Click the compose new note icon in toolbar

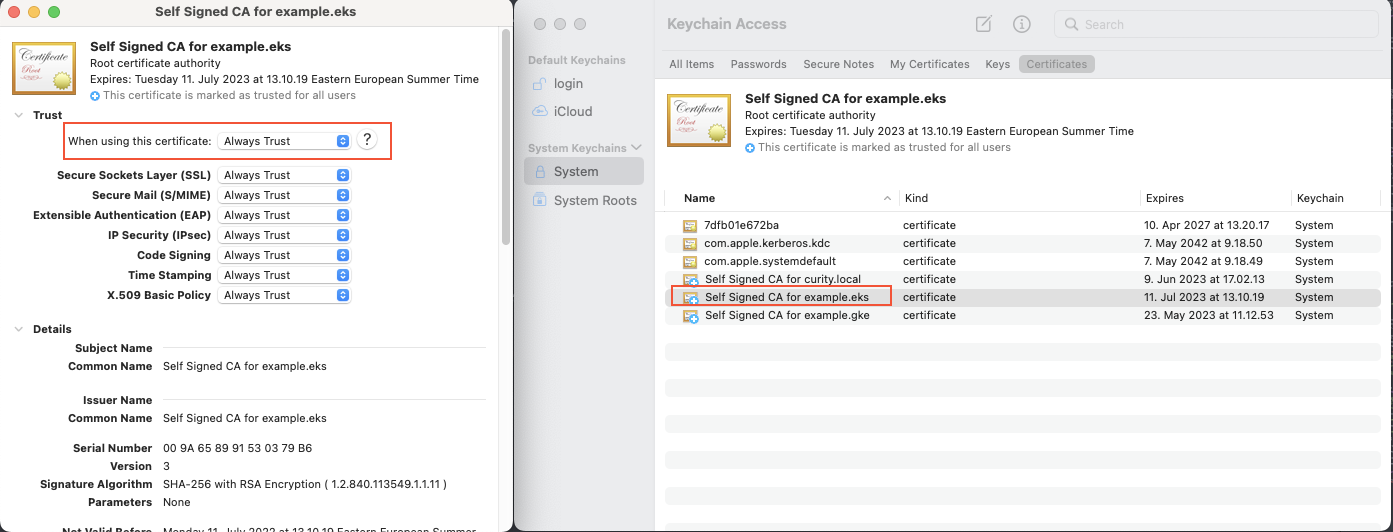point(984,24)
